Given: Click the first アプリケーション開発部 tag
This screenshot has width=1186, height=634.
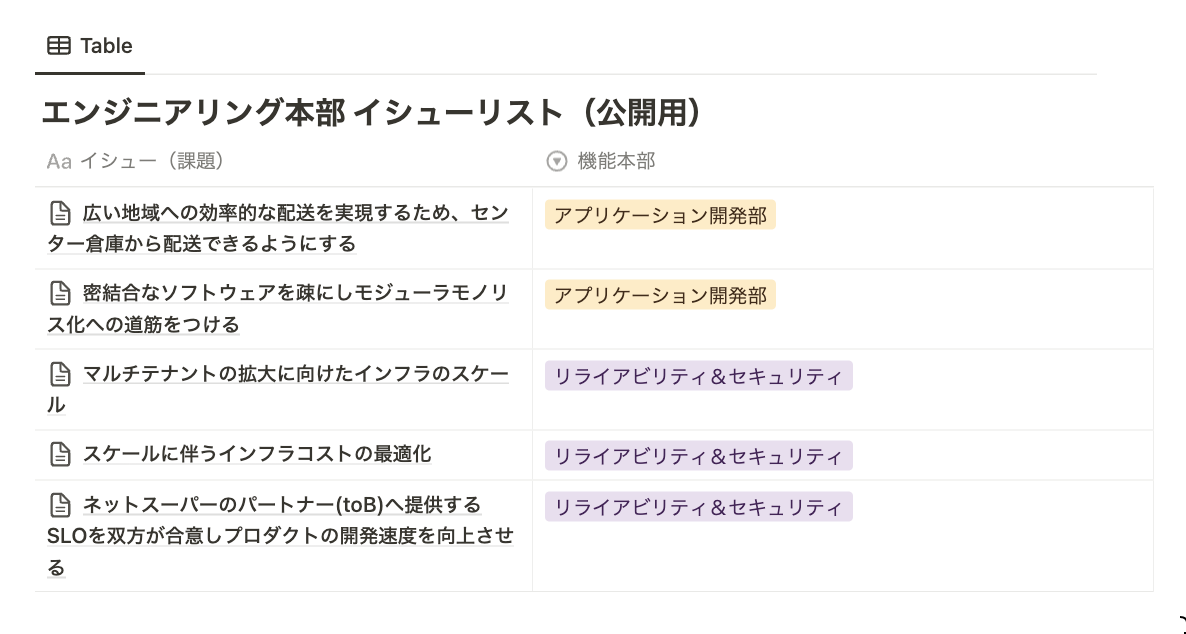Looking at the screenshot, I should [x=660, y=215].
